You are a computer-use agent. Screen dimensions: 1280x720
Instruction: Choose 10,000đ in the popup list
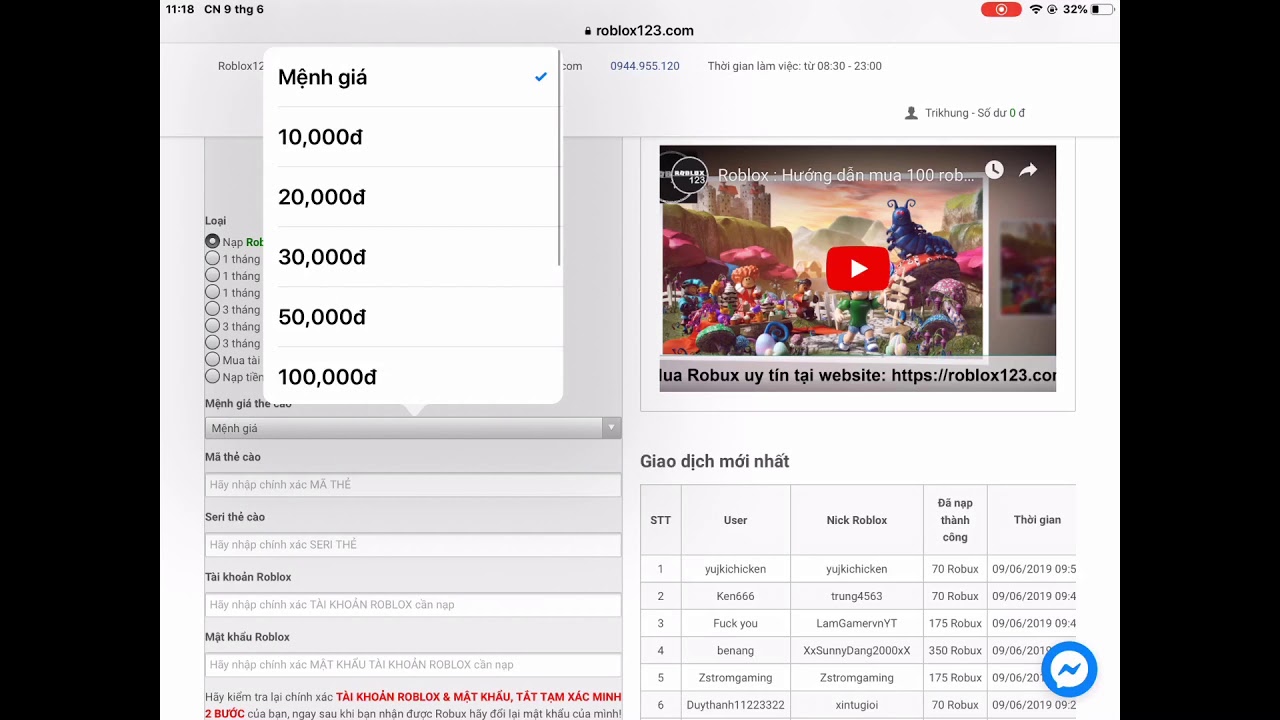(413, 137)
